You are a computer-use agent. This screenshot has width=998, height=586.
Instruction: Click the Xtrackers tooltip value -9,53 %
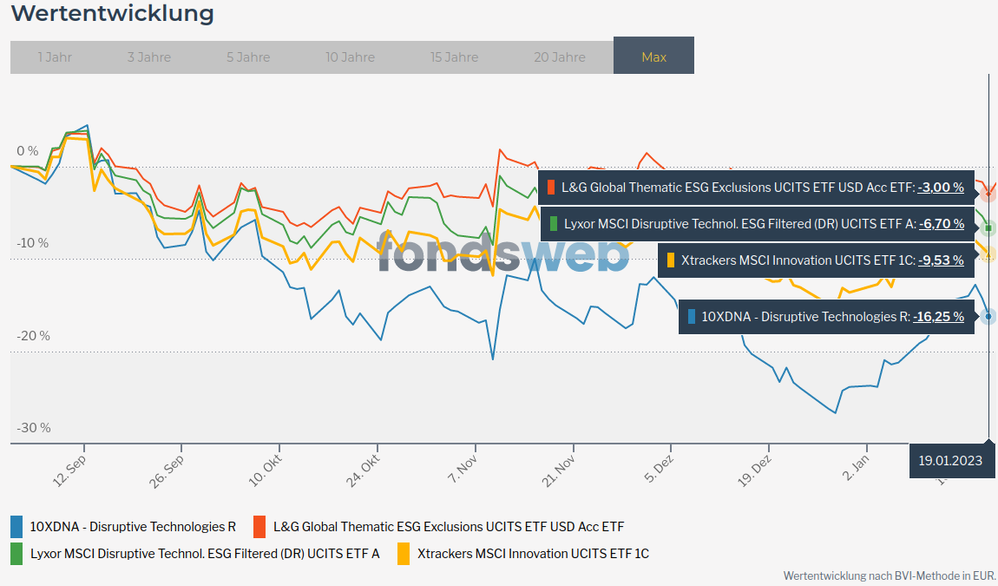tap(940, 260)
